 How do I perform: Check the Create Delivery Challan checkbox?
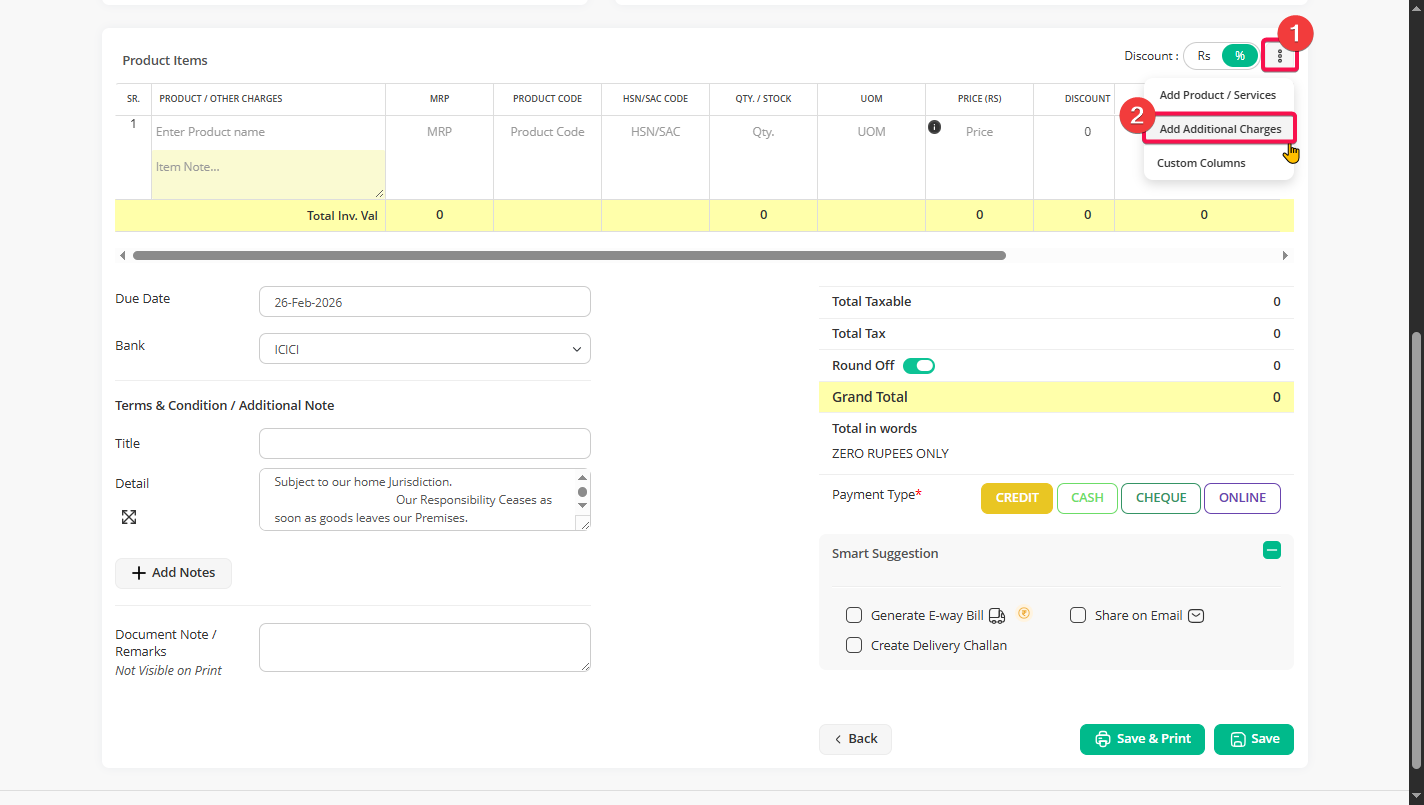tap(854, 646)
